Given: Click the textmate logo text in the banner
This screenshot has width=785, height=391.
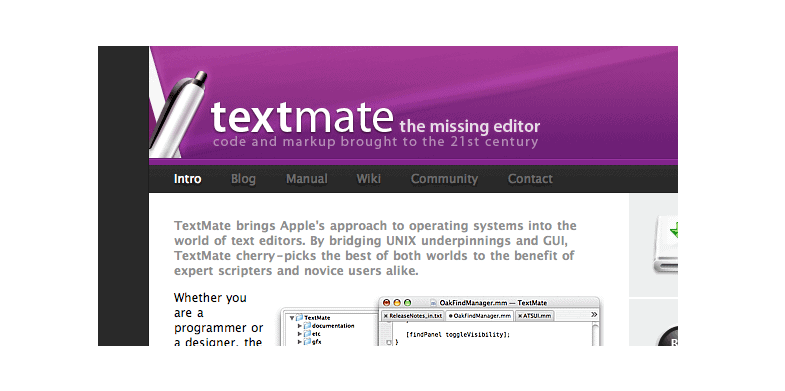Looking at the screenshot, I should click(302, 118).
